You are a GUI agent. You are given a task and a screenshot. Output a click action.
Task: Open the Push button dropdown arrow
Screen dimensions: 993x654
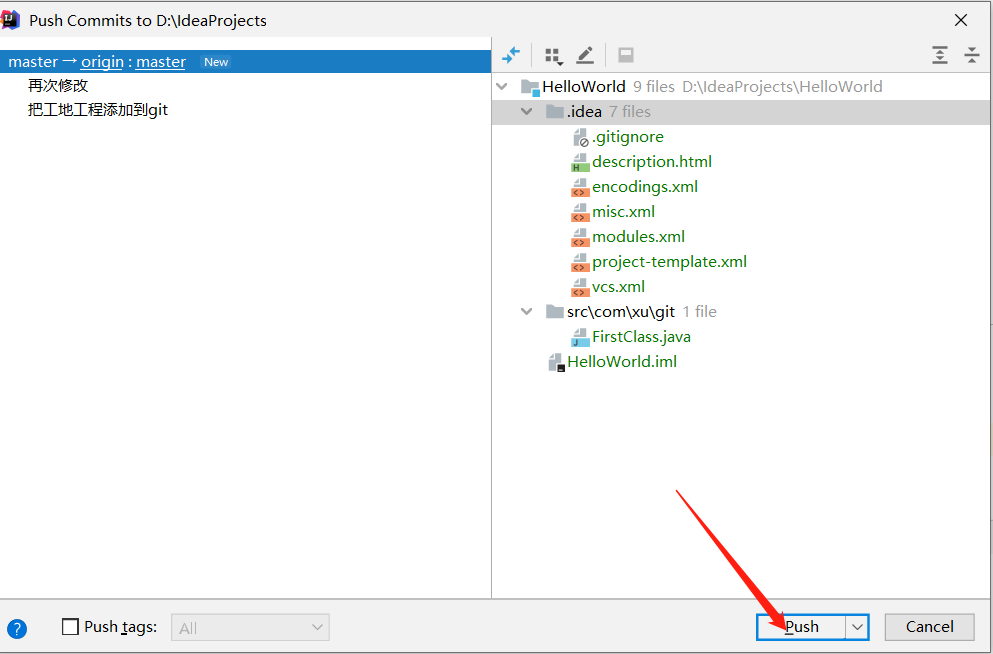coord(857,627)
